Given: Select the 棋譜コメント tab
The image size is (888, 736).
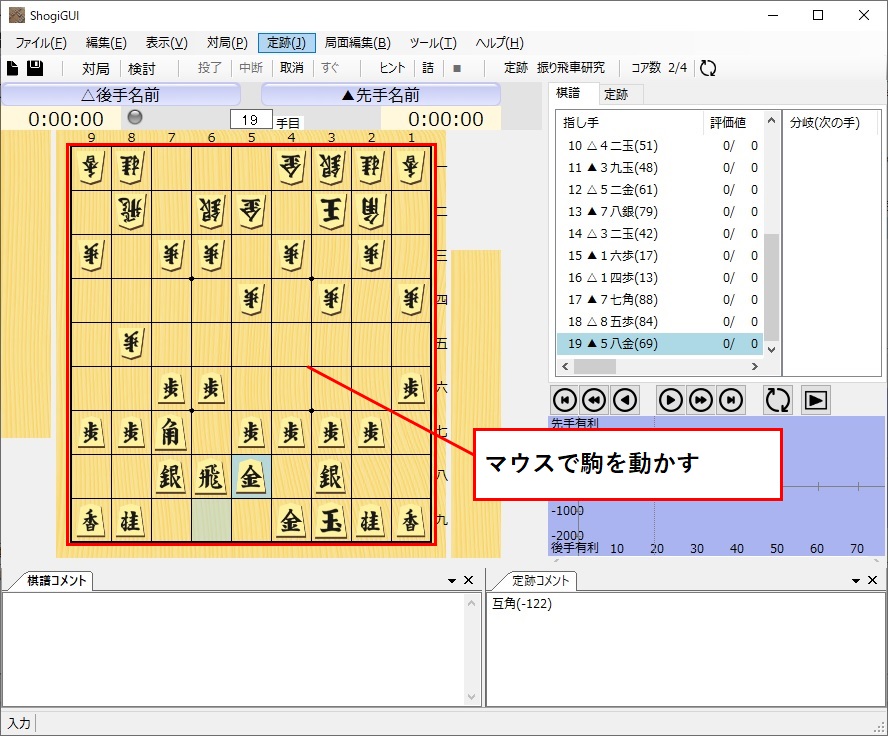Looking at the screenshot, I should (x=57, y=581).
